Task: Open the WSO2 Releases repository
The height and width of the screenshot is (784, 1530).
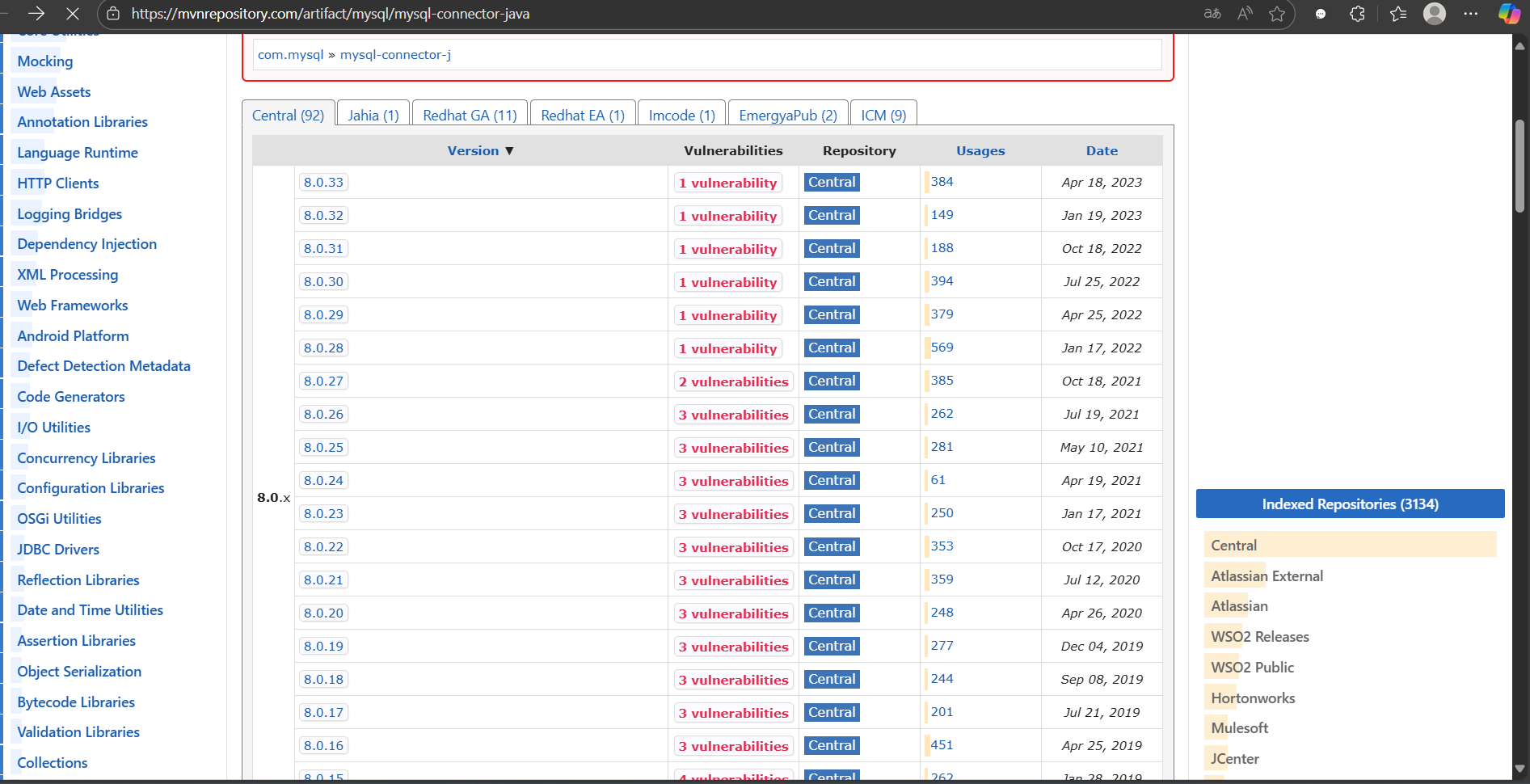Action: click(x=1259, y=637)
